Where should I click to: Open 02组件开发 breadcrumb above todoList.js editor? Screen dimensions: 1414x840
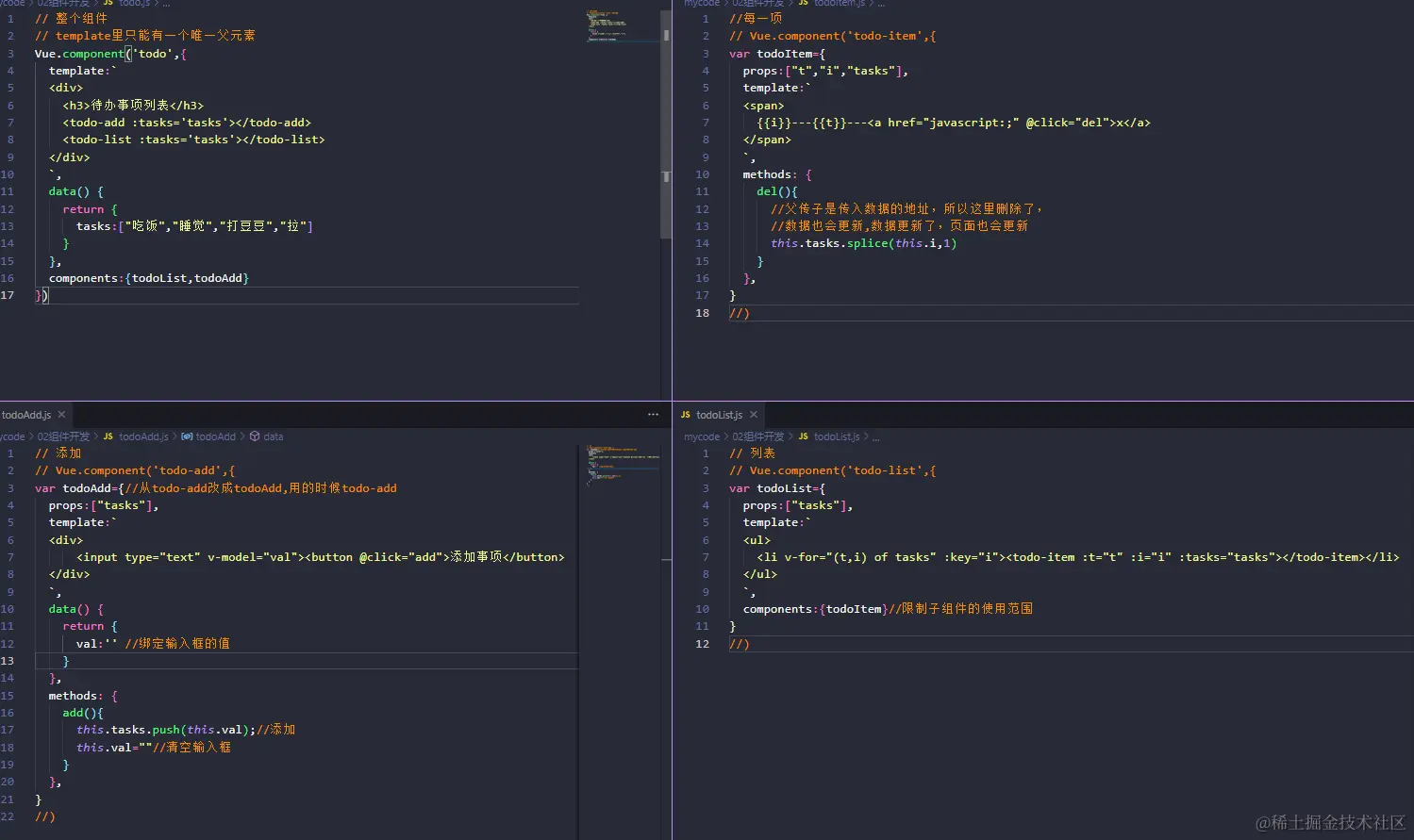point(758,436)
